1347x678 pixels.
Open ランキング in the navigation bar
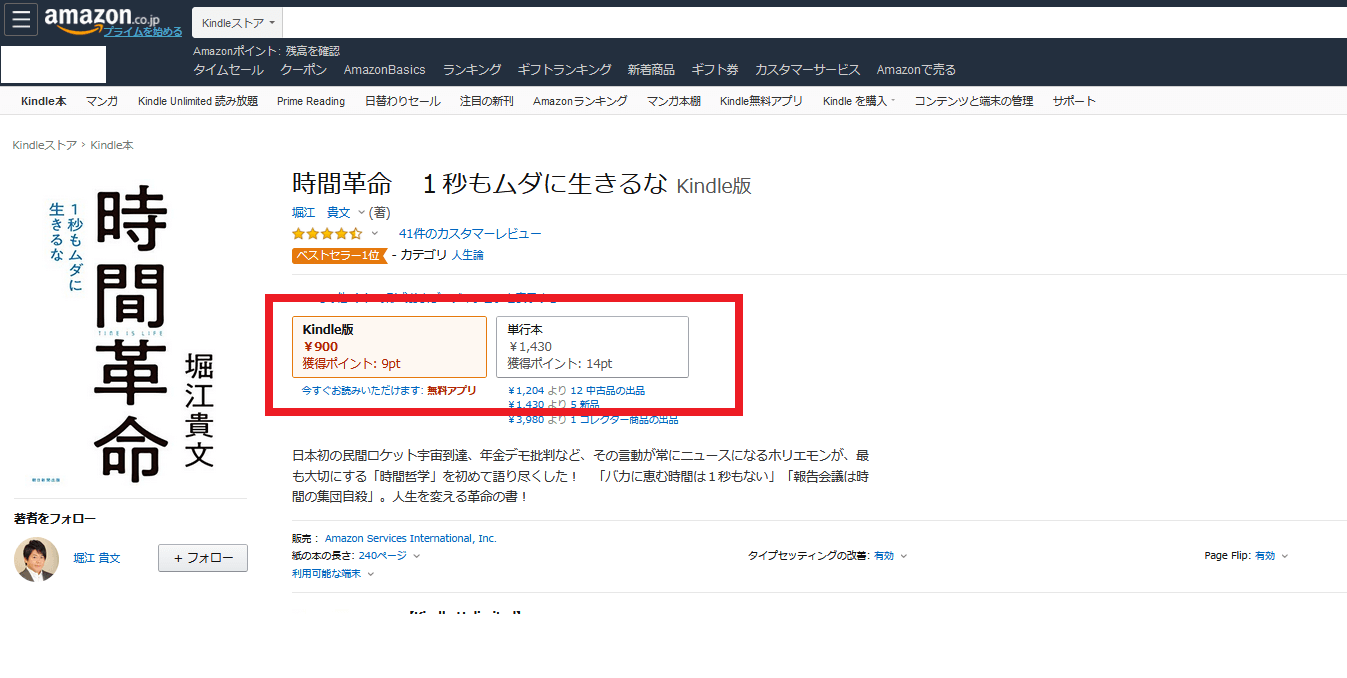click(472, 70)
